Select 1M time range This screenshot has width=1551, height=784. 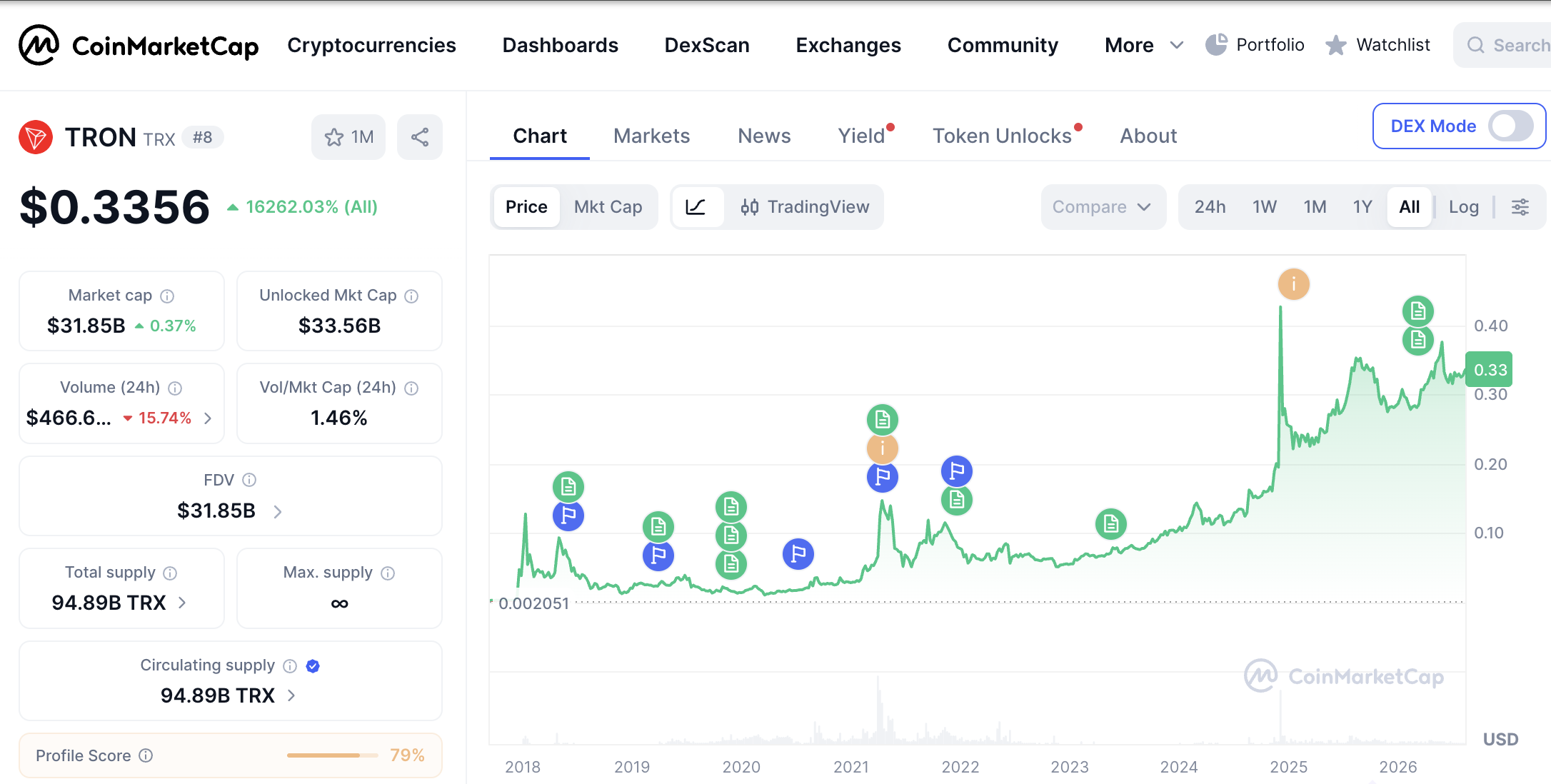1315,207
